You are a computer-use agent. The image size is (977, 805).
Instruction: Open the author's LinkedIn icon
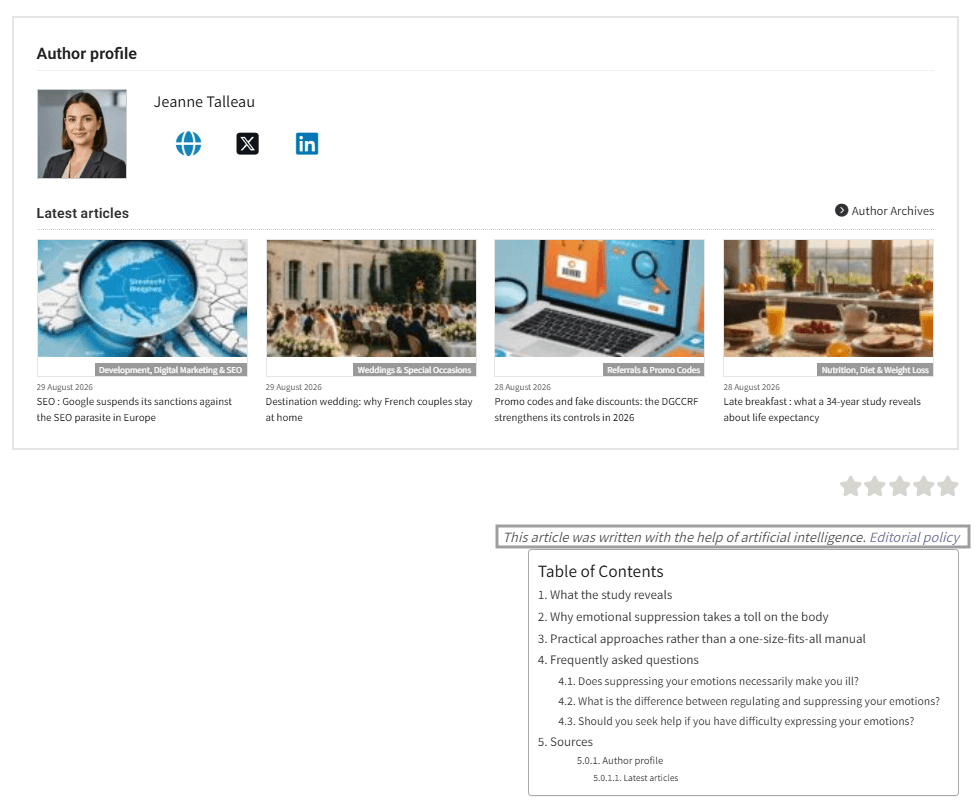pos(307,144)
